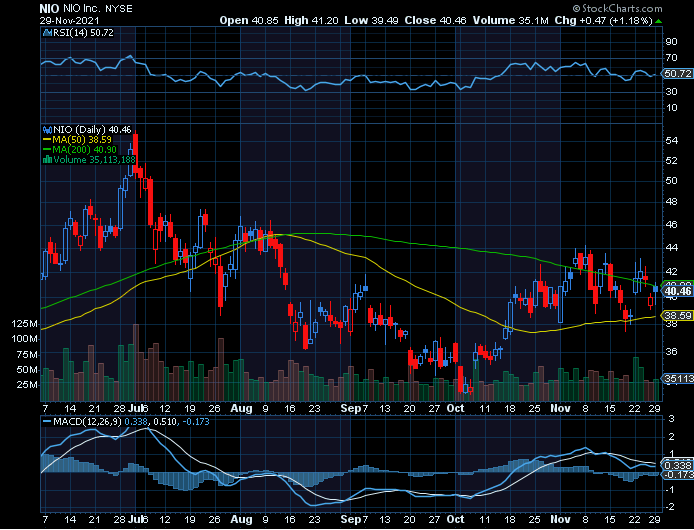
Task: Click the green up-arrow beside Chg
Action: pos(659,21)
